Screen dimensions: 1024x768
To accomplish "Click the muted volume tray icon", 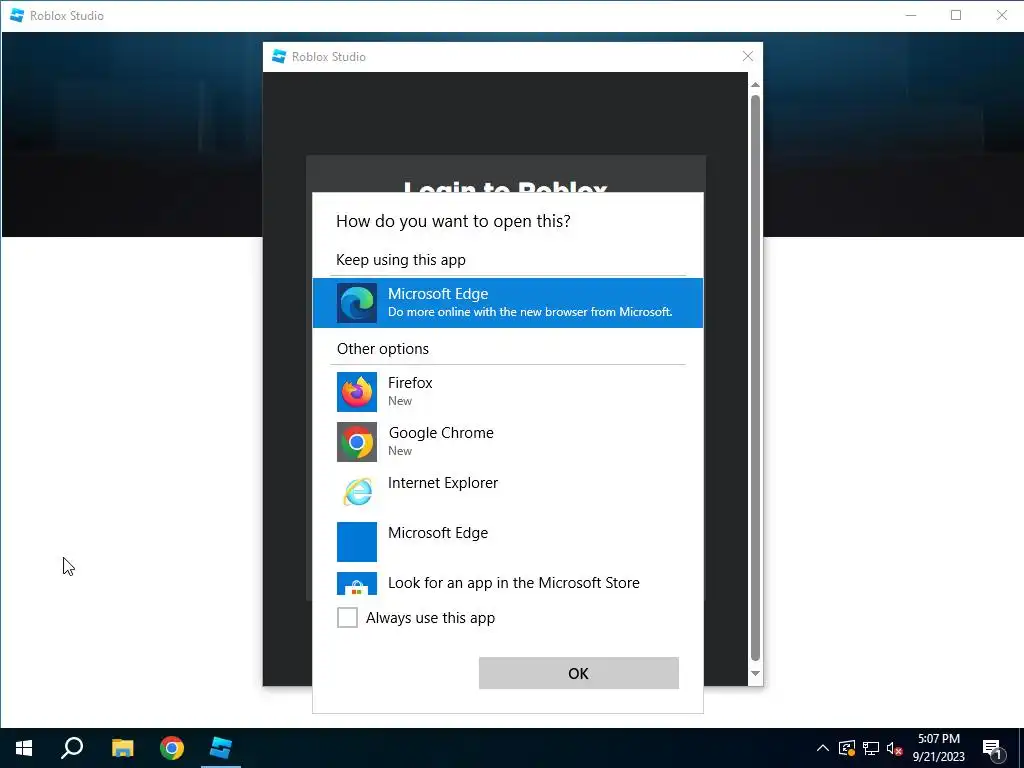I will coord(894,748).
